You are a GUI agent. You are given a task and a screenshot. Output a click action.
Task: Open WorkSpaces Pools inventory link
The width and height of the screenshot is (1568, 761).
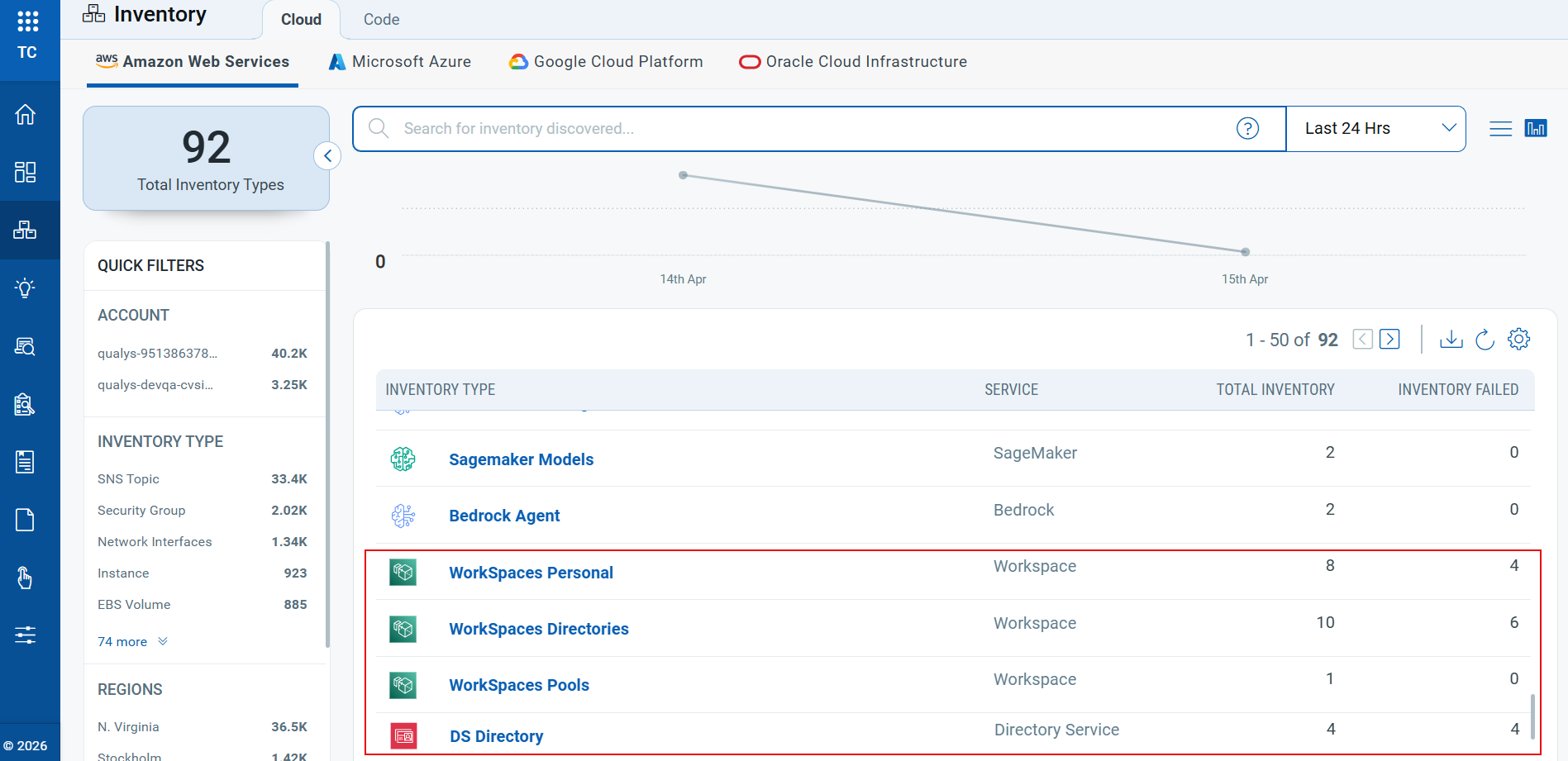click(519, 685)
